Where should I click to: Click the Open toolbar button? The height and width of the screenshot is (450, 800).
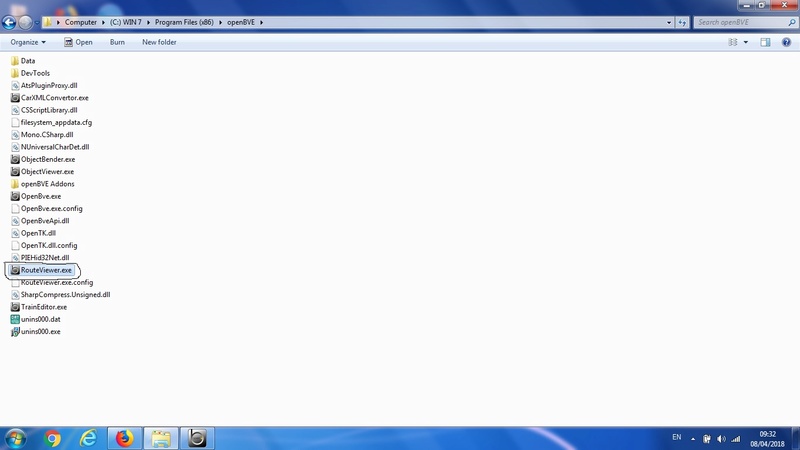coord(78,42)
